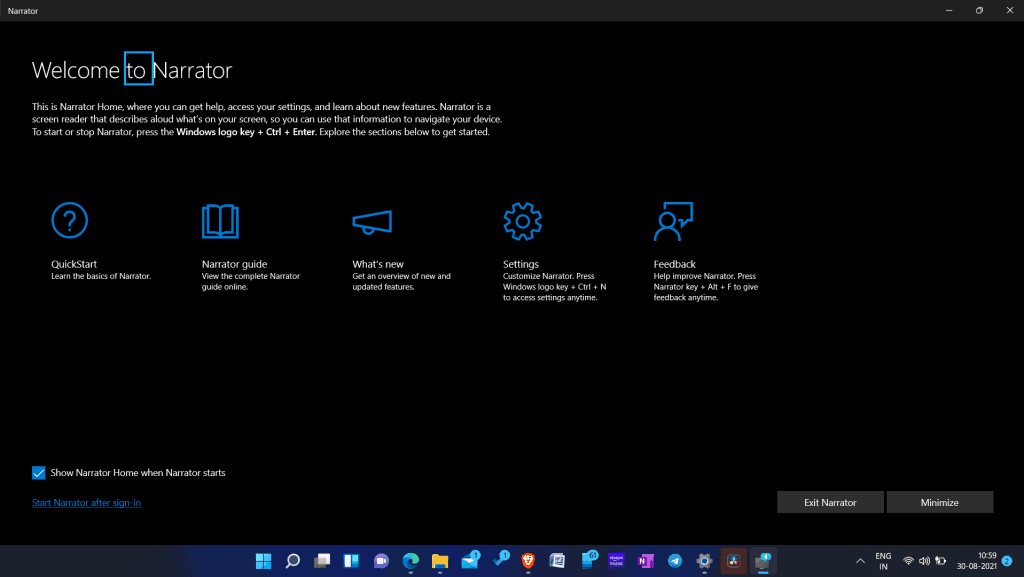Image resolution: width=1024 pixels, height=577 pixels.
Task: Launch Microsoft Edge from the taskbar
Action: click(410, 561)
